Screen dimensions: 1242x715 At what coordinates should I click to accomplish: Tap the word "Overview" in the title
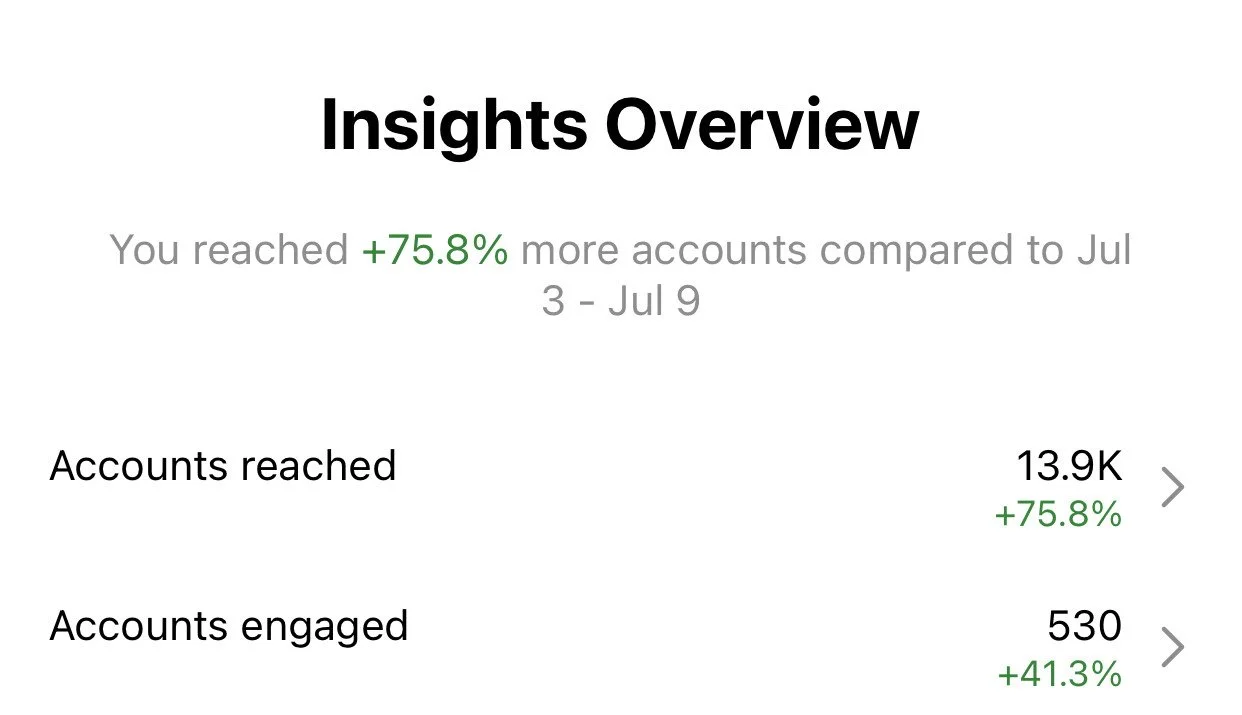pyautogui.click(x=762, y=126)
